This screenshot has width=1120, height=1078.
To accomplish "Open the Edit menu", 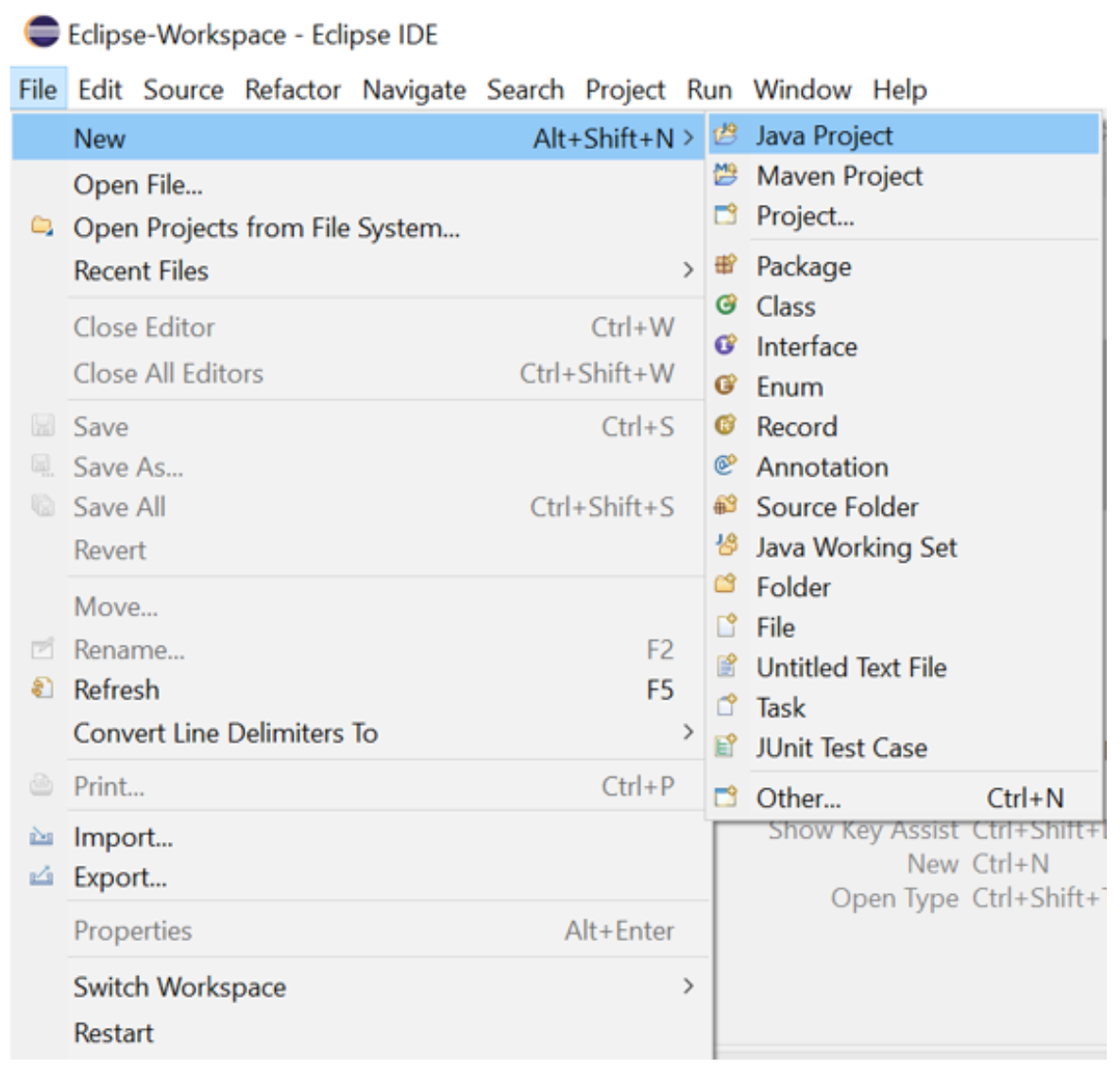I will 100,90.
